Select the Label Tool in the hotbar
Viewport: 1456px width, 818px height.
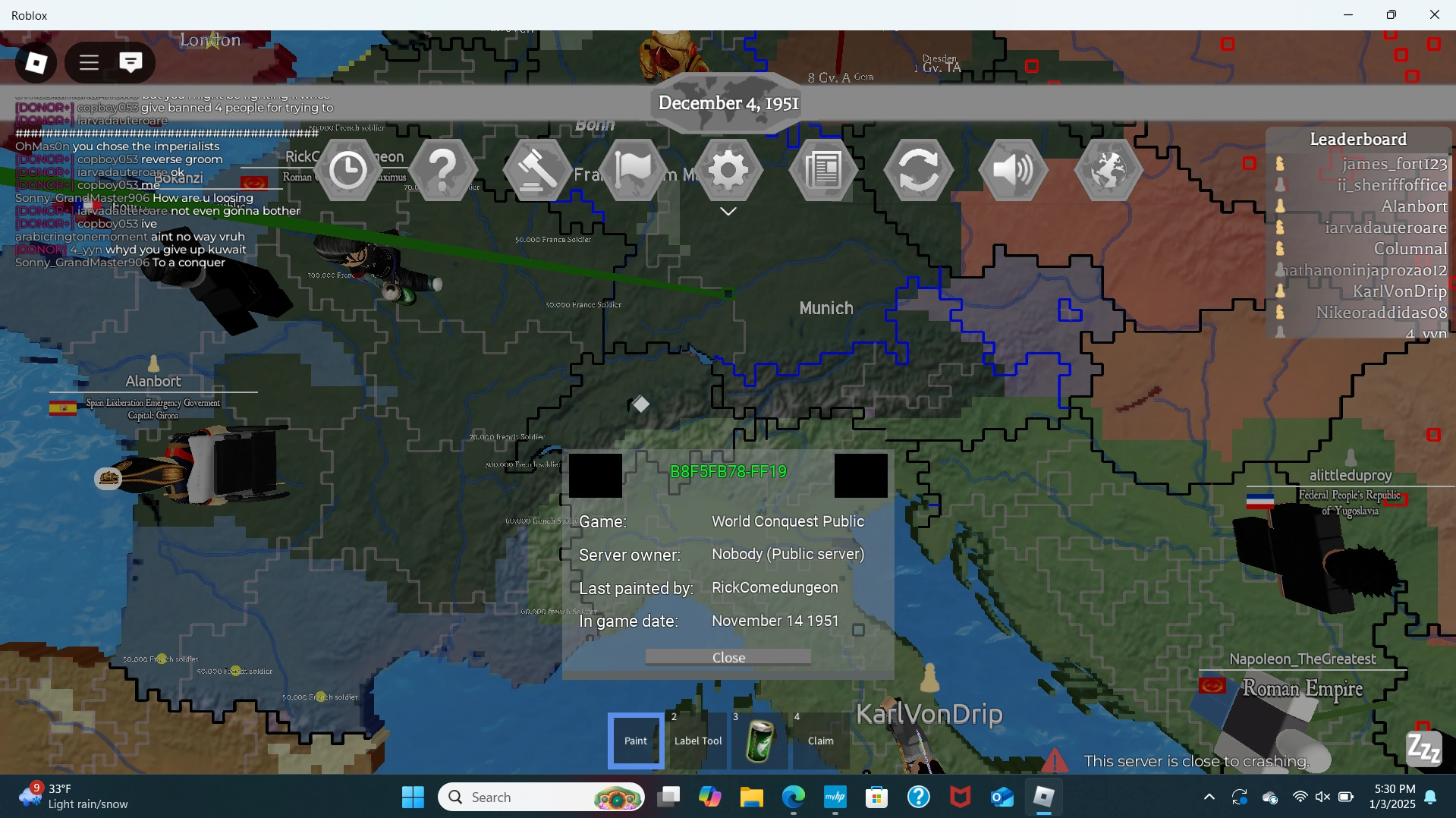pyautogui.click(x=698, y=741)
